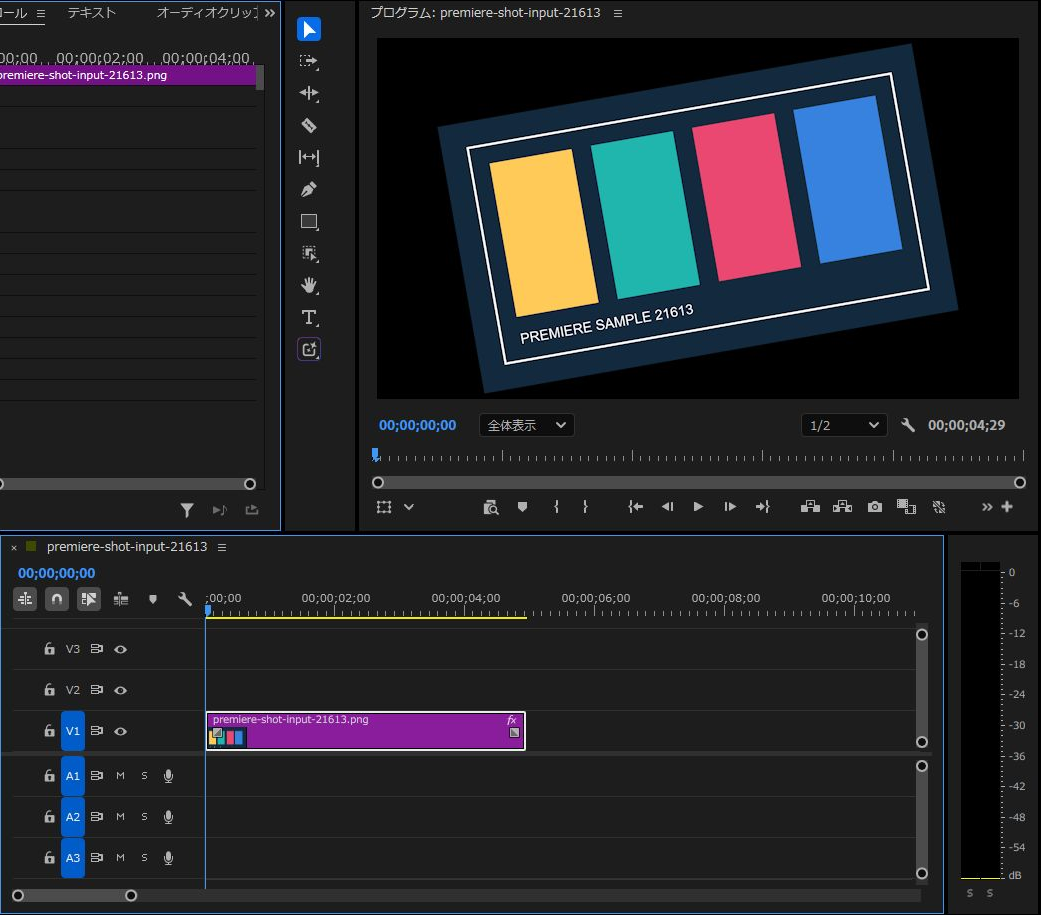Select the Rectangle tool

point(309,222)
